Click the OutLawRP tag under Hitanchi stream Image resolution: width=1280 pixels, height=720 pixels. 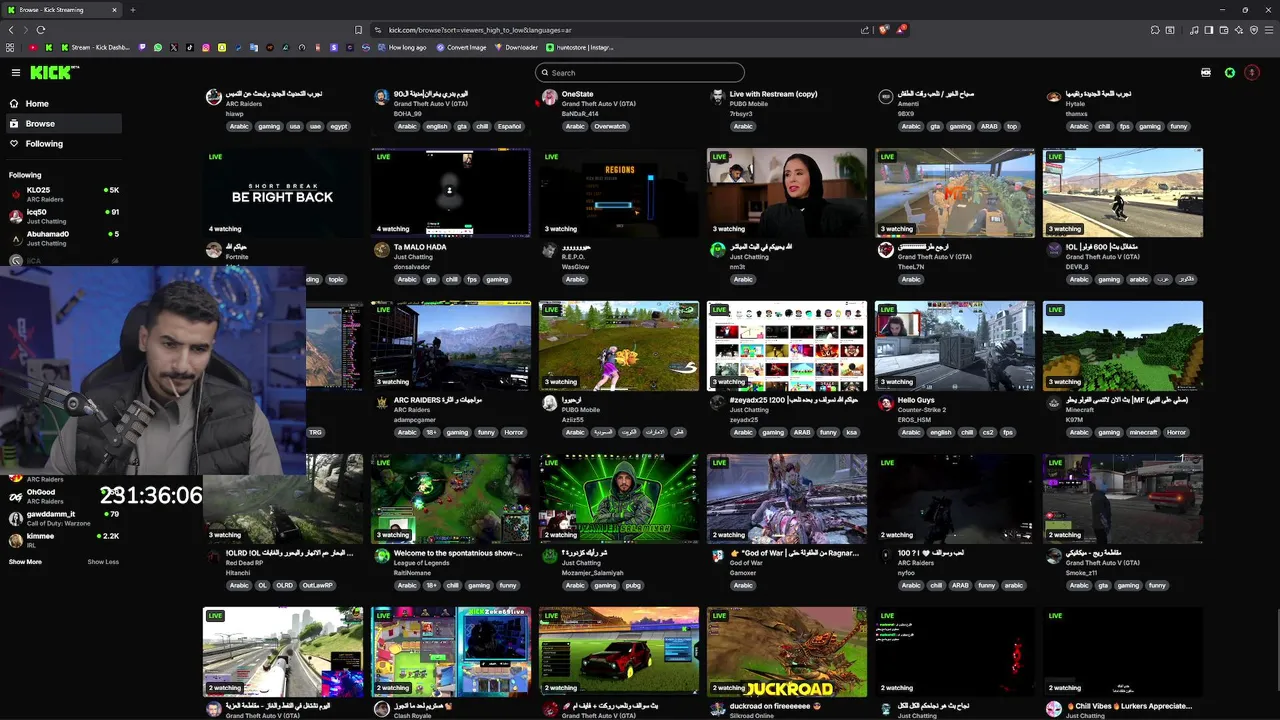317,586
